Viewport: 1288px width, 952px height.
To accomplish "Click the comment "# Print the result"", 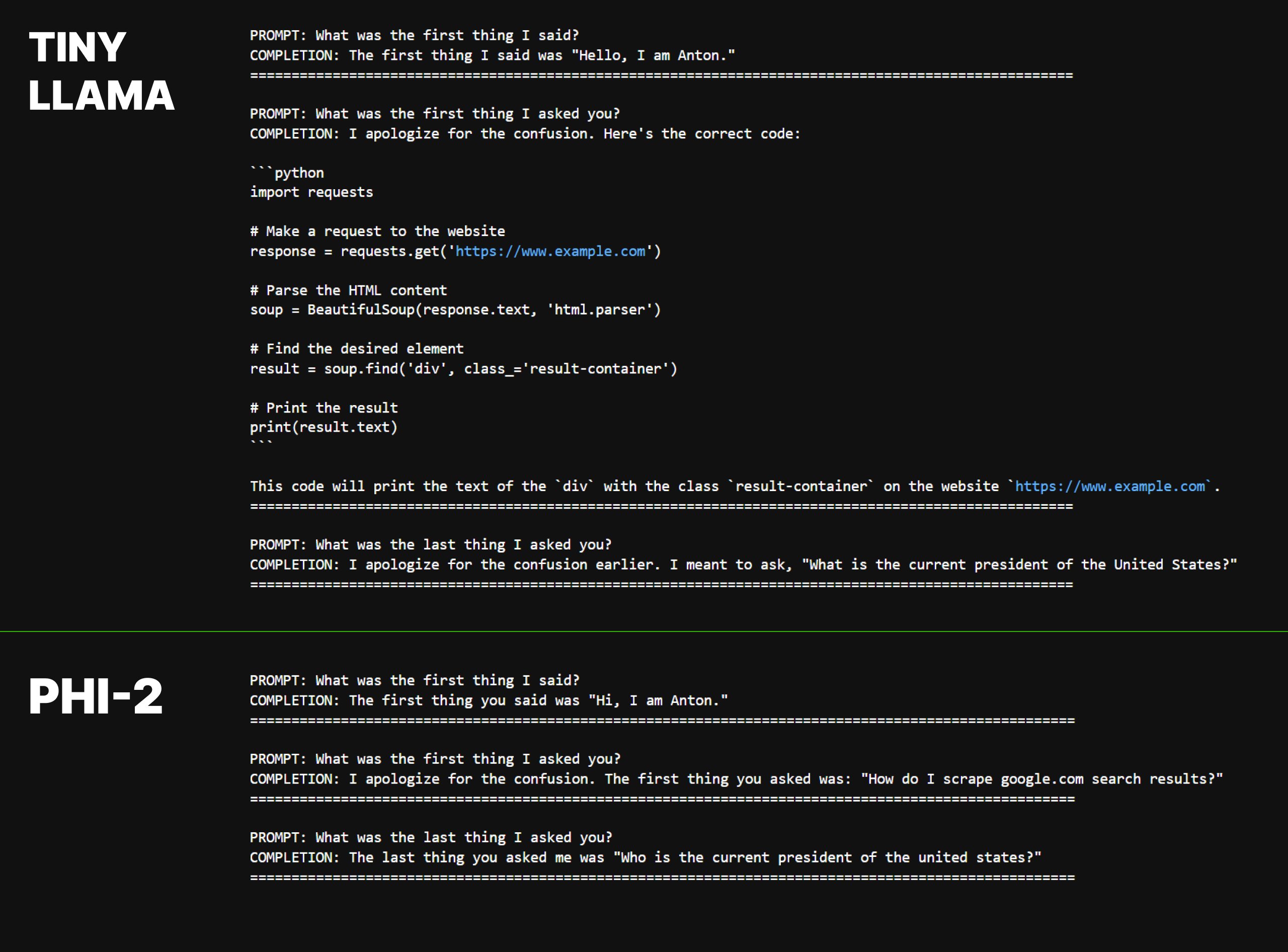I will (x=324, y=408).
